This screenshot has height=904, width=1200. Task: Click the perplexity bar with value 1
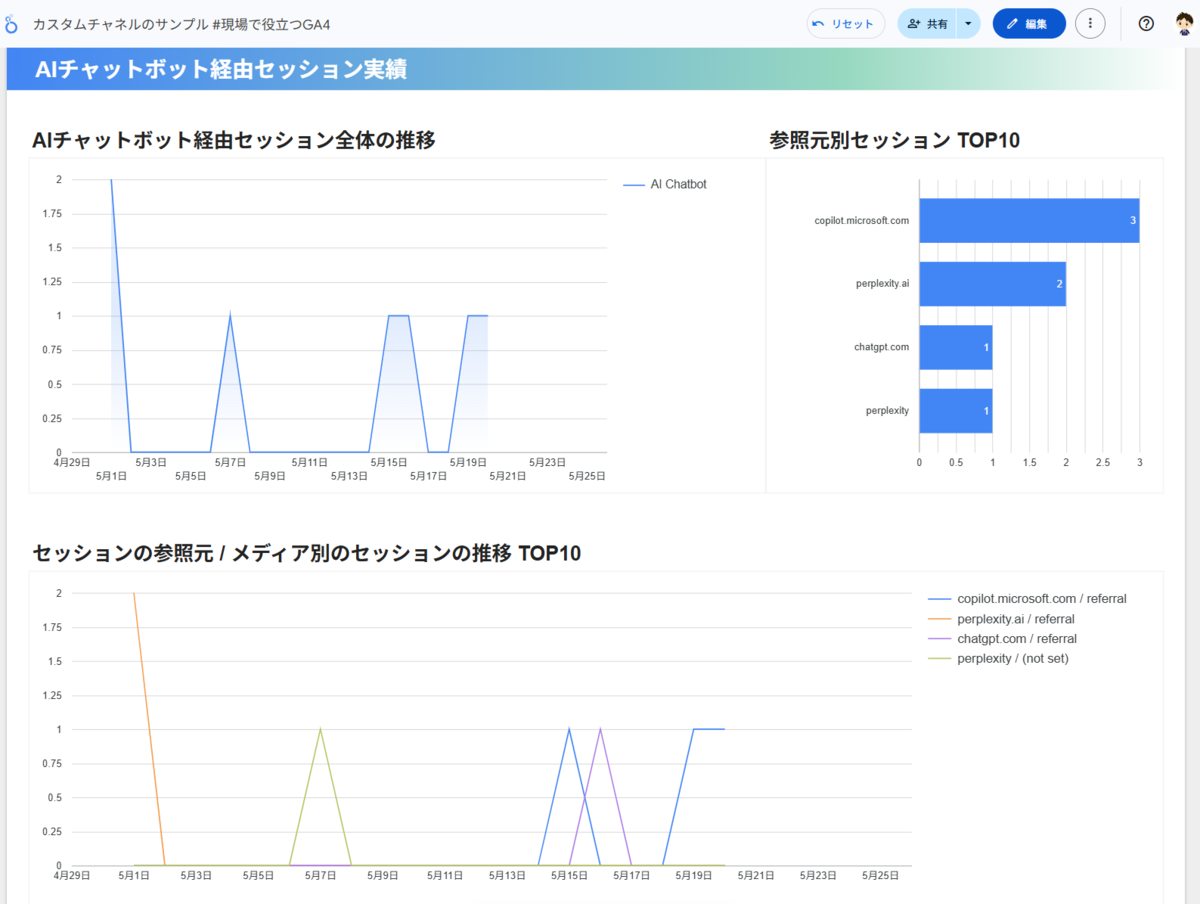[955, 411]
